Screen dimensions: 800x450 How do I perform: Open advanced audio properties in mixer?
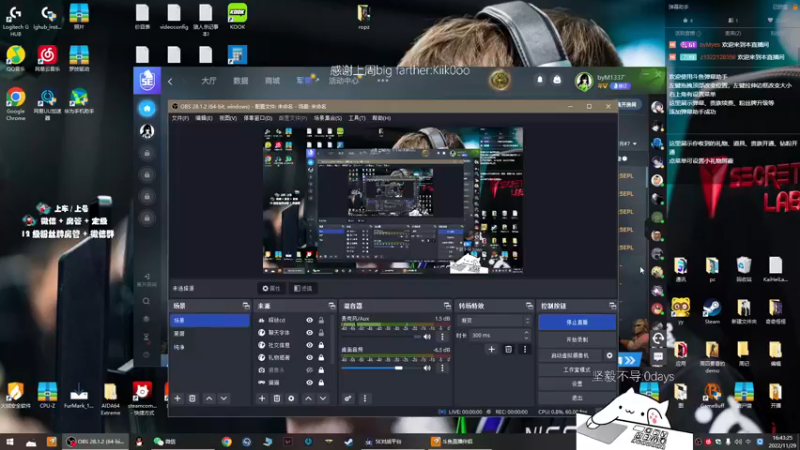pyautogui.click(x=348, y=398)
